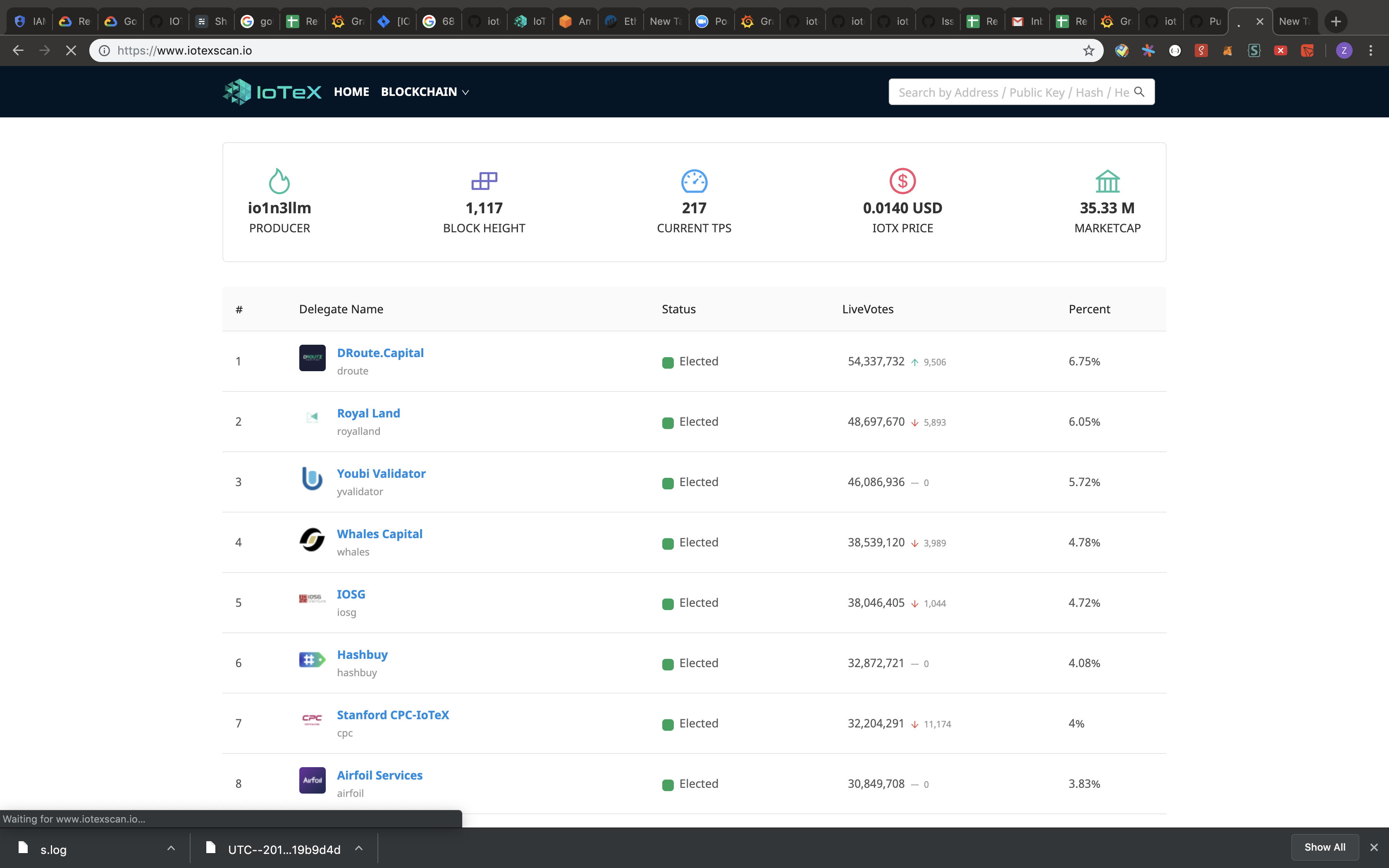
Task: Click the Stanford CPC-IoTeX logo
Action: [312, 719]
